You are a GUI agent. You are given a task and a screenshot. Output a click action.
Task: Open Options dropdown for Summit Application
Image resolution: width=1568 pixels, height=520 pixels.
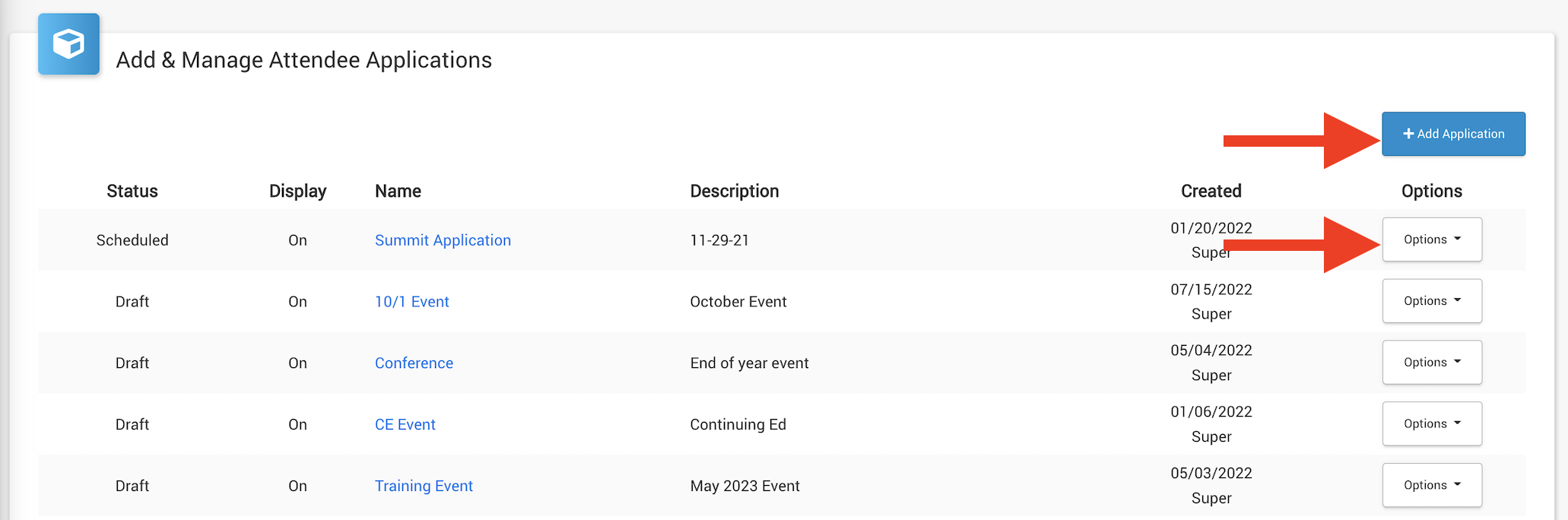(1432, 239)
